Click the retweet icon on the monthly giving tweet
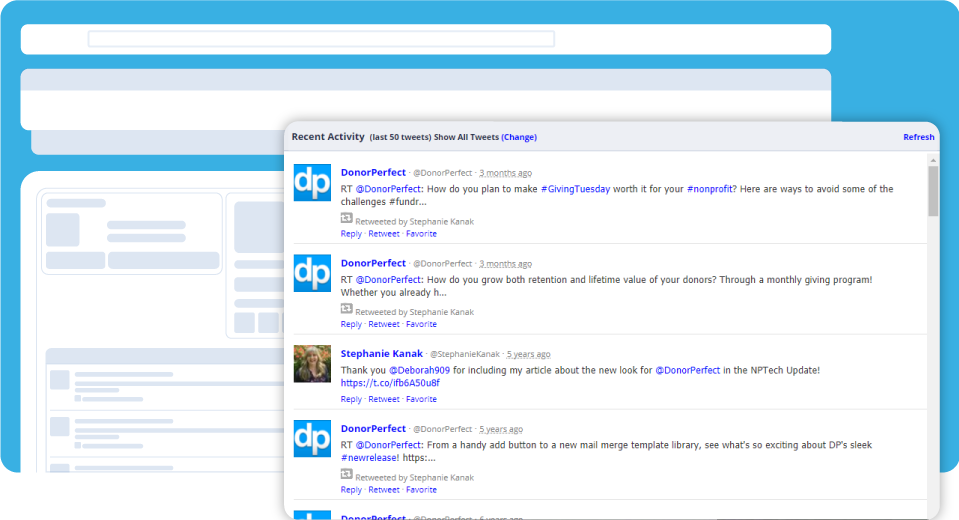959x520 pixels. pos(346,308)
